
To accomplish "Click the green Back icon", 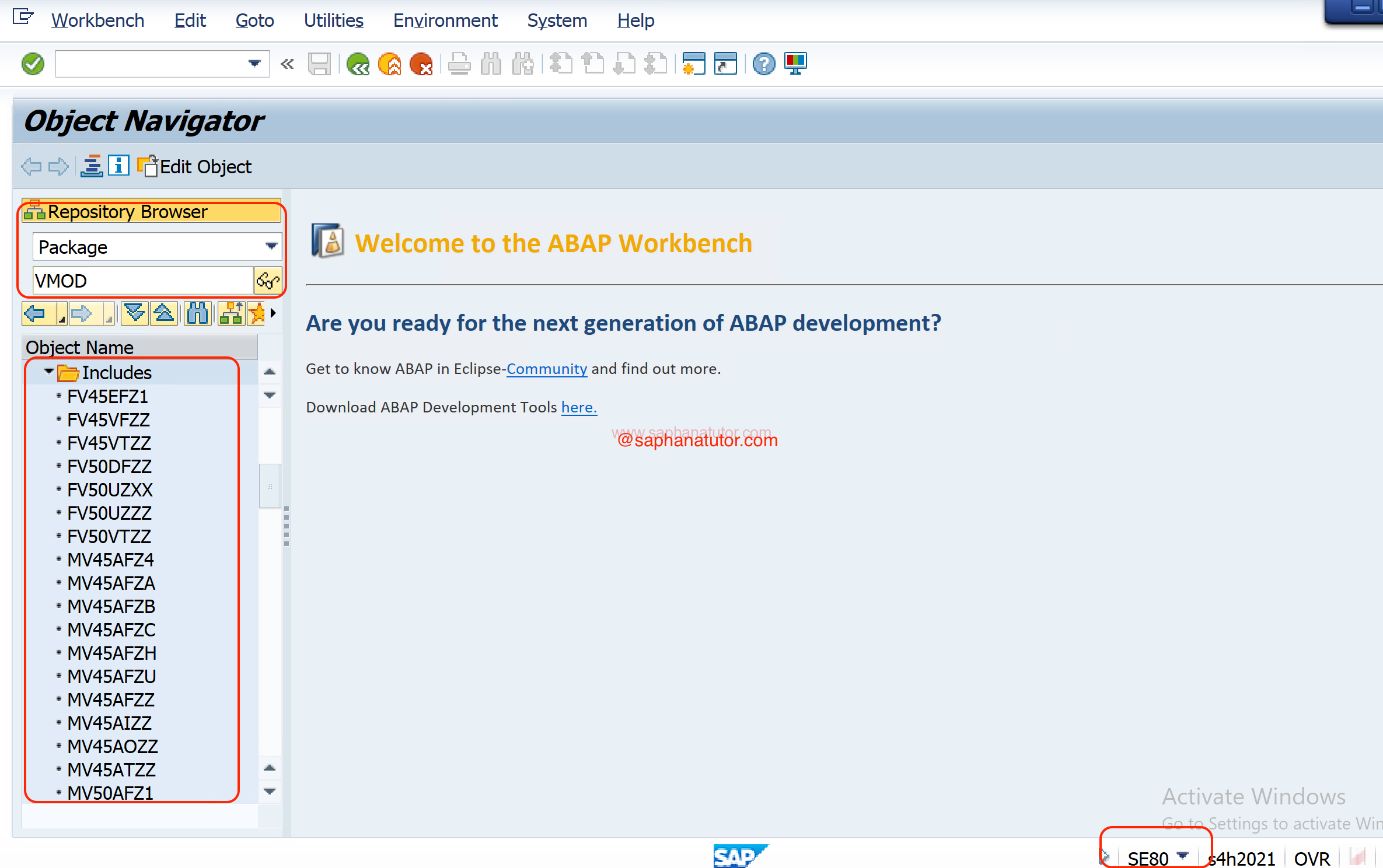I will (358, 64).
